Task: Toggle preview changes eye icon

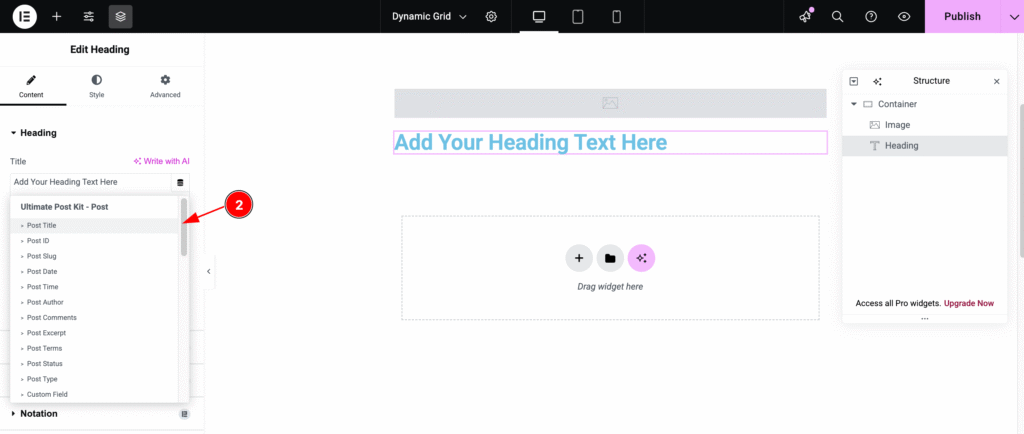Action: 904,16
